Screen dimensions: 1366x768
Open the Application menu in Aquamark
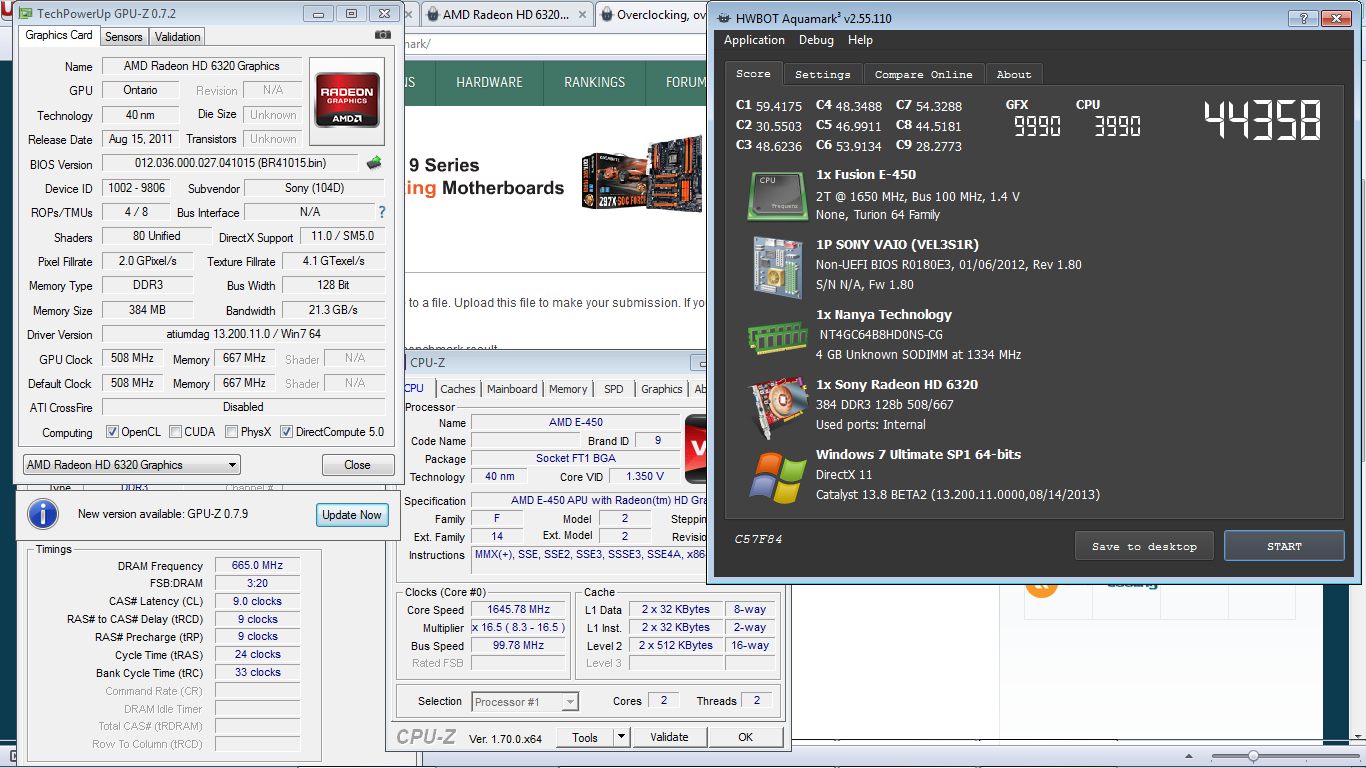point(754,40)
